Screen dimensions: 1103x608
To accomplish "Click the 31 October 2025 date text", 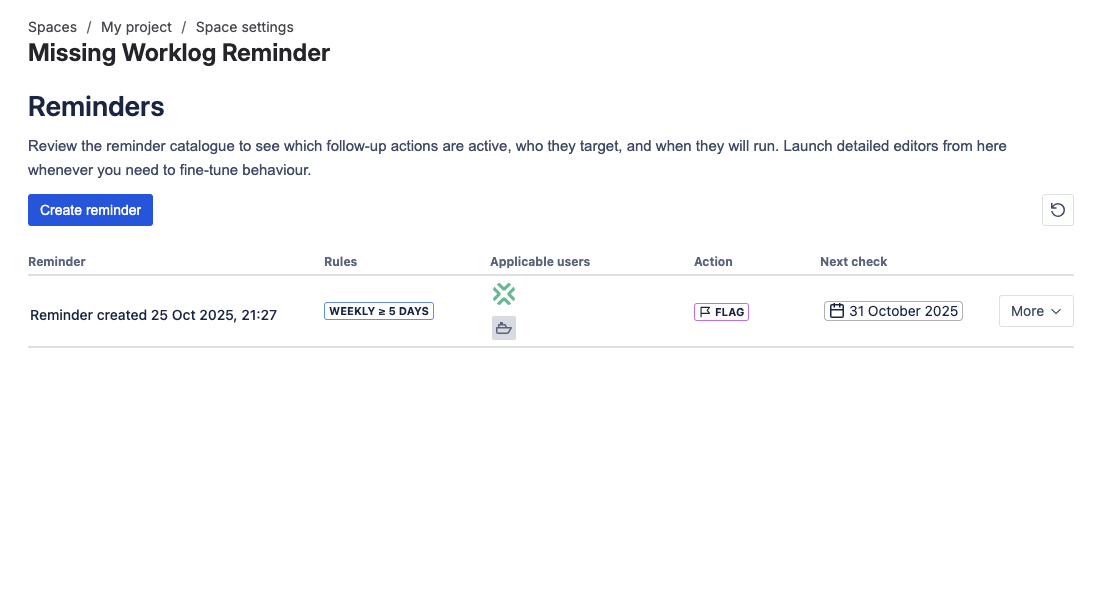I will coord(903,311).
